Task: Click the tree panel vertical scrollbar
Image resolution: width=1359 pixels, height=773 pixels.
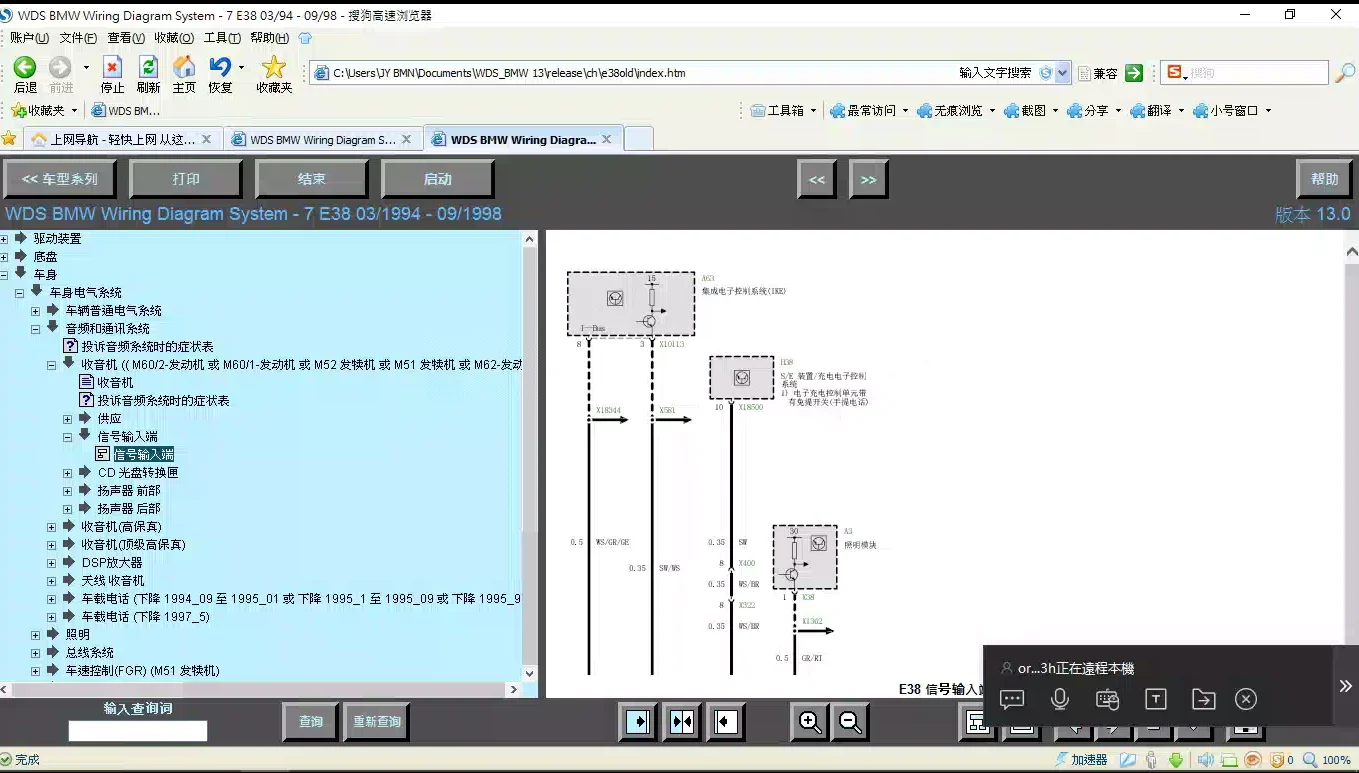Action: point(530,455)
